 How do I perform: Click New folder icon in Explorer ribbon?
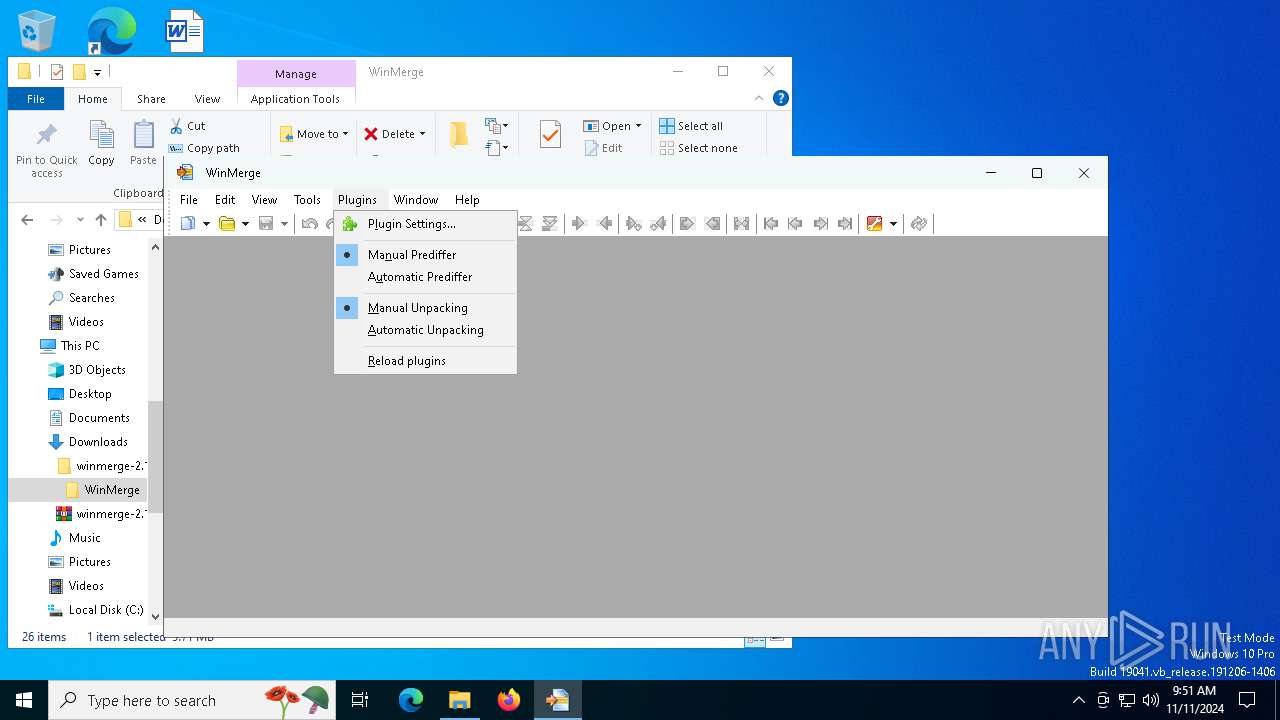pyautogui.click(x=459, y=135)
